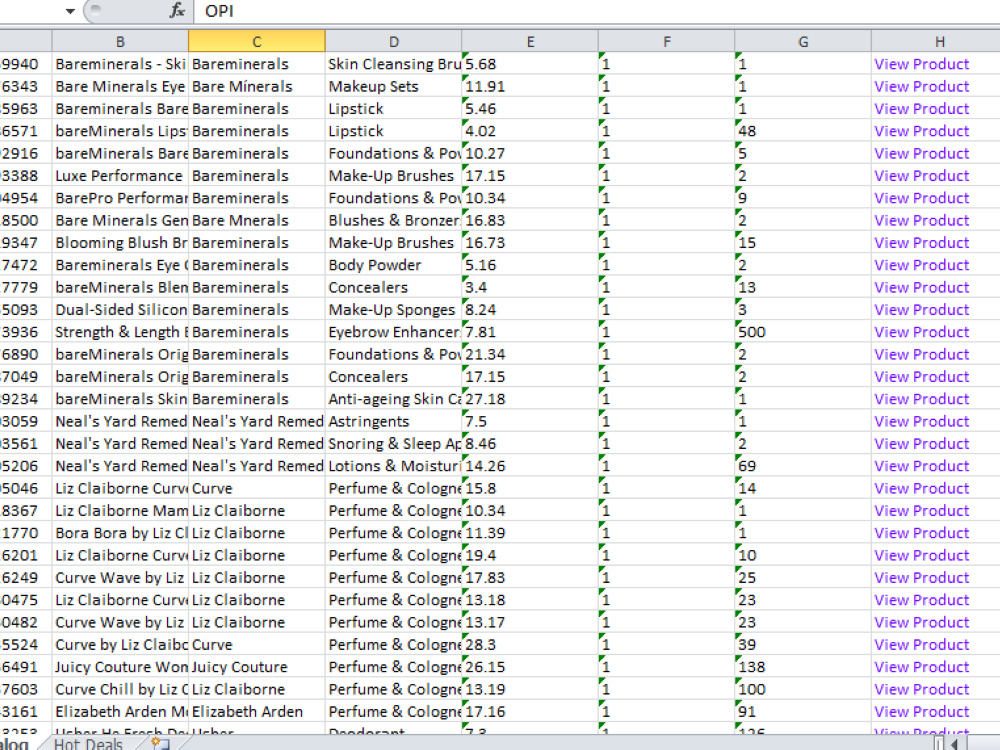
Task: Open View Product link in Juicy Couture row
Action: pyautogui.click(x=922, y=666)
